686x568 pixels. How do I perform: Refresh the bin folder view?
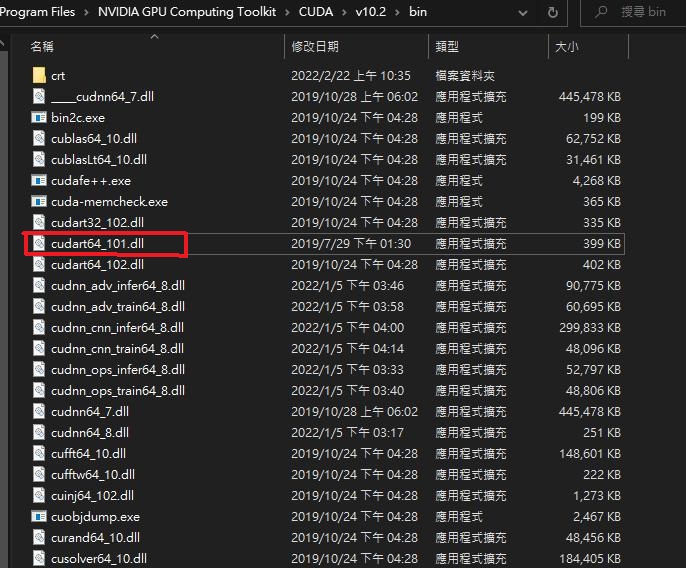[553, 12]
